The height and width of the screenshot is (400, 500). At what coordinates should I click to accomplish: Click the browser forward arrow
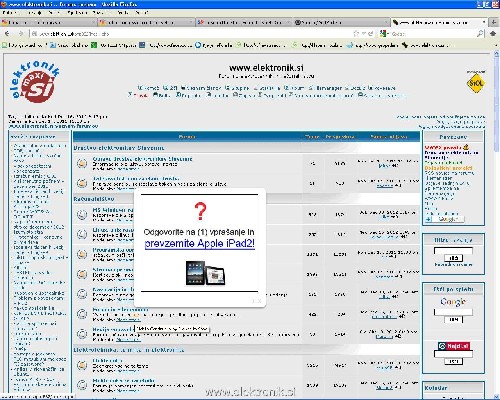[21, 34]
